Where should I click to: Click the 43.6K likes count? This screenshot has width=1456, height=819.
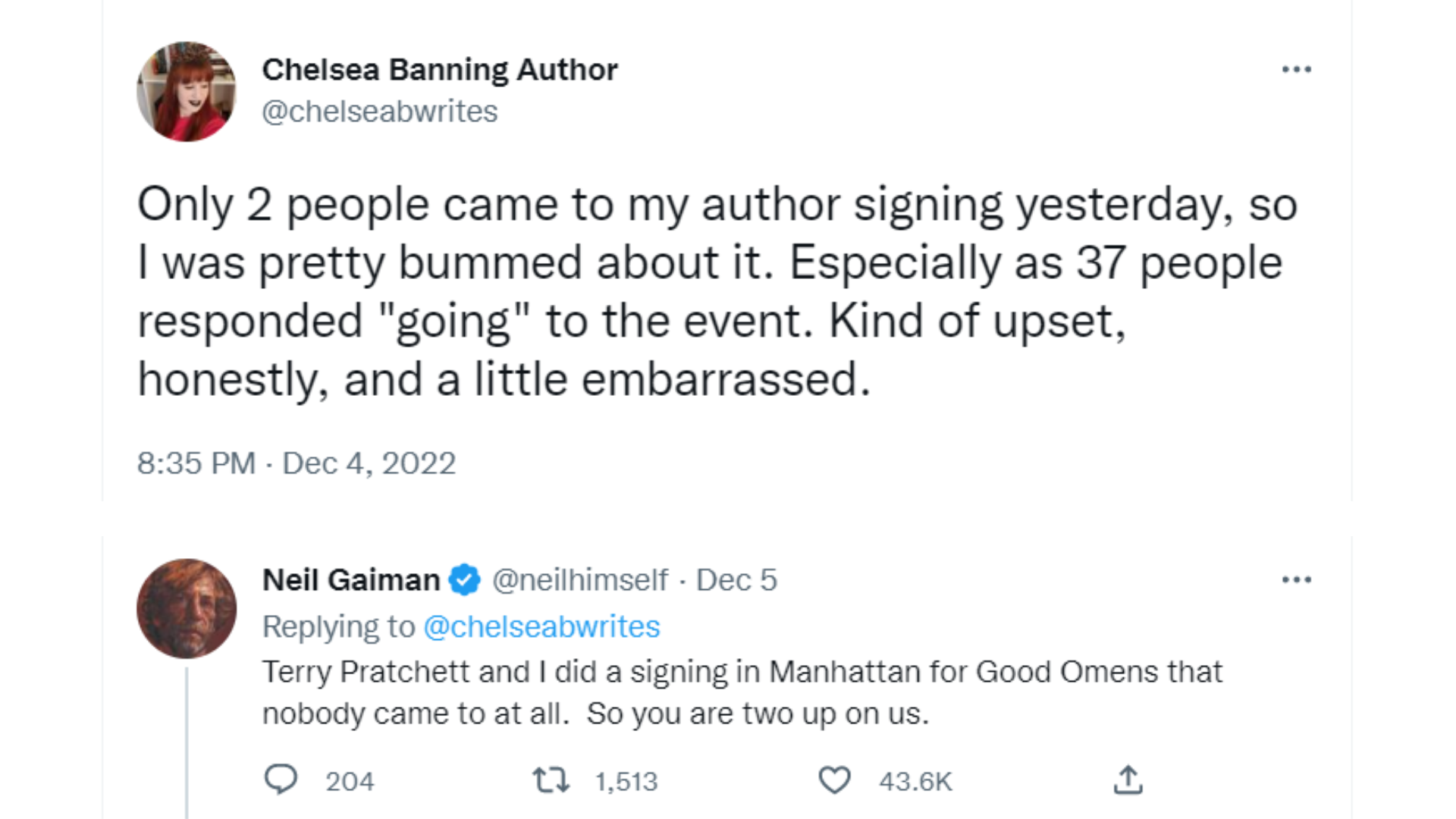click(x=915, y=782)
